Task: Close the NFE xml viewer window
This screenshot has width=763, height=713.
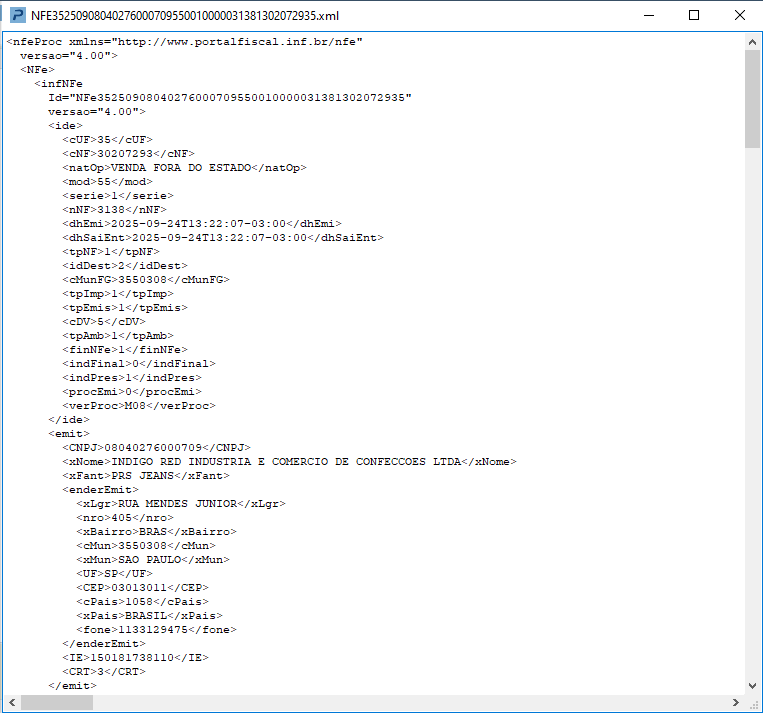Action: (740, 15)
